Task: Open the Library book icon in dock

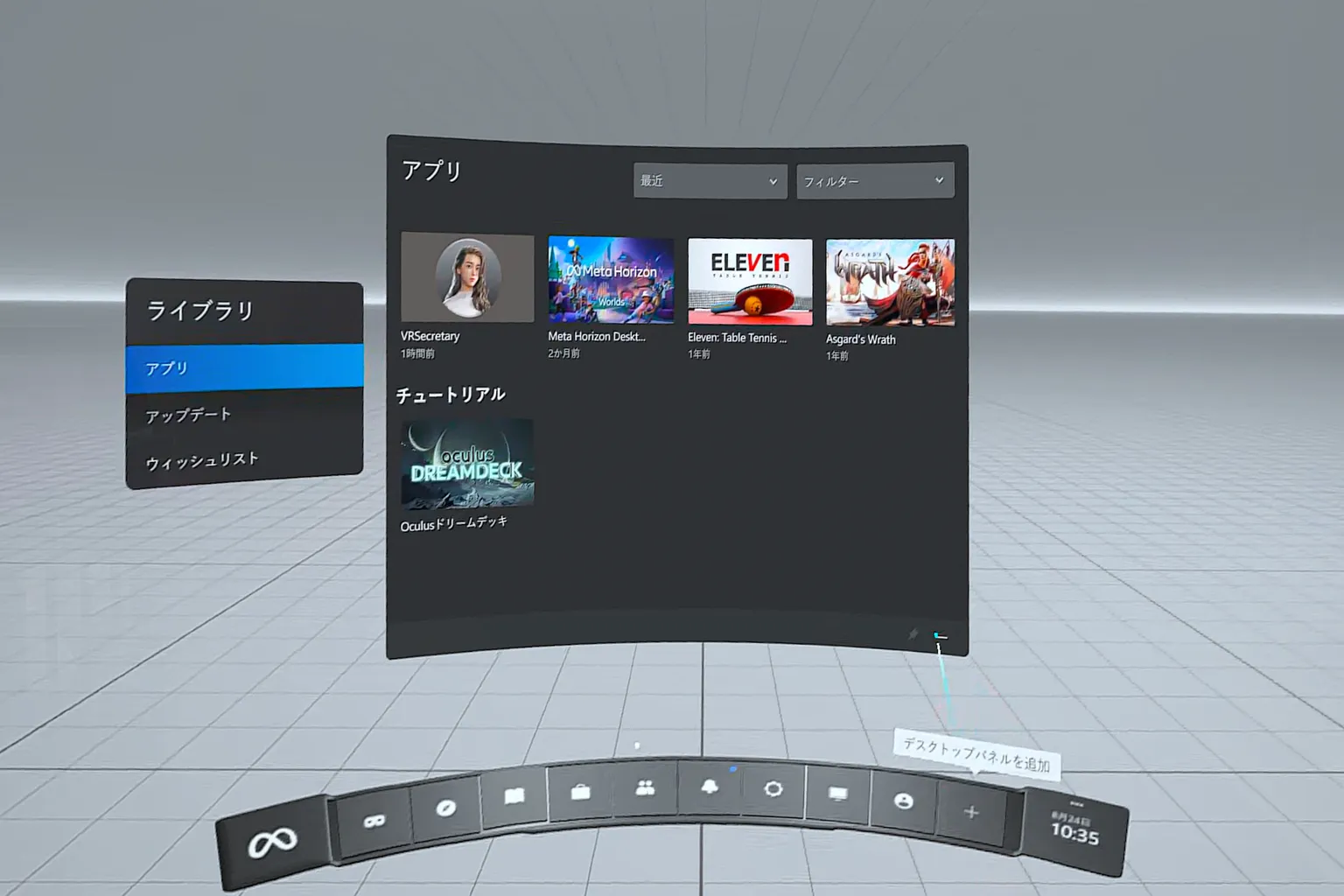Action: coord(514,795)
